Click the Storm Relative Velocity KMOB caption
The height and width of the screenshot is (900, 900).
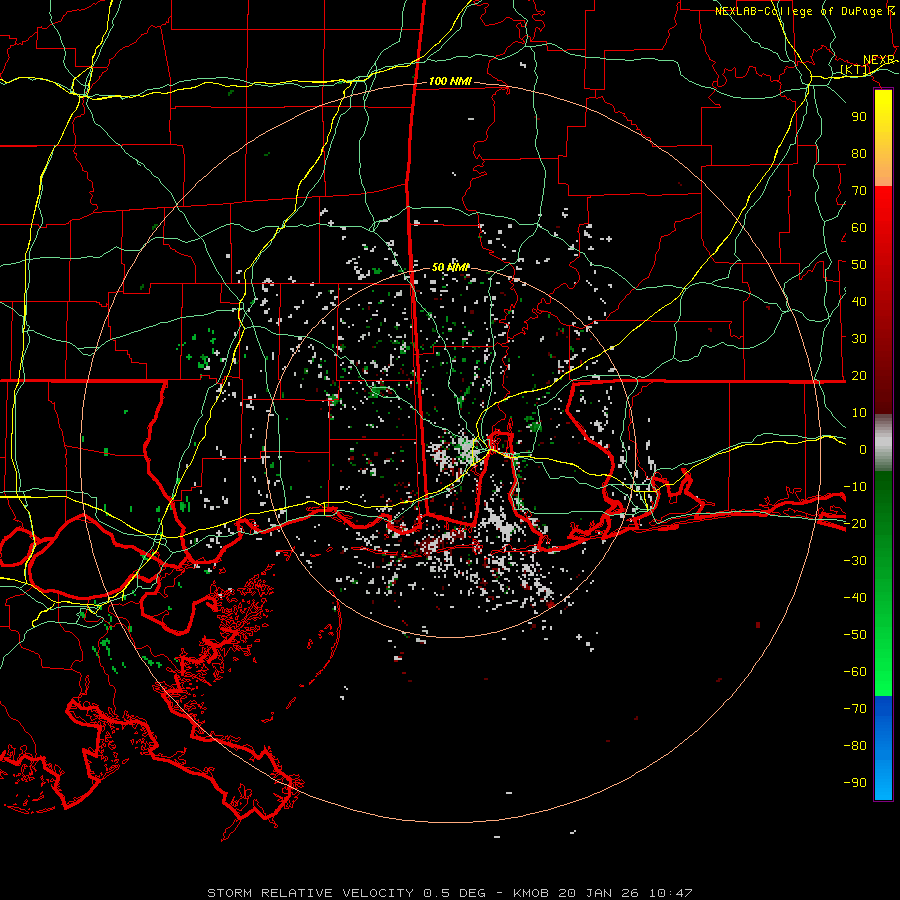(450, 893)
